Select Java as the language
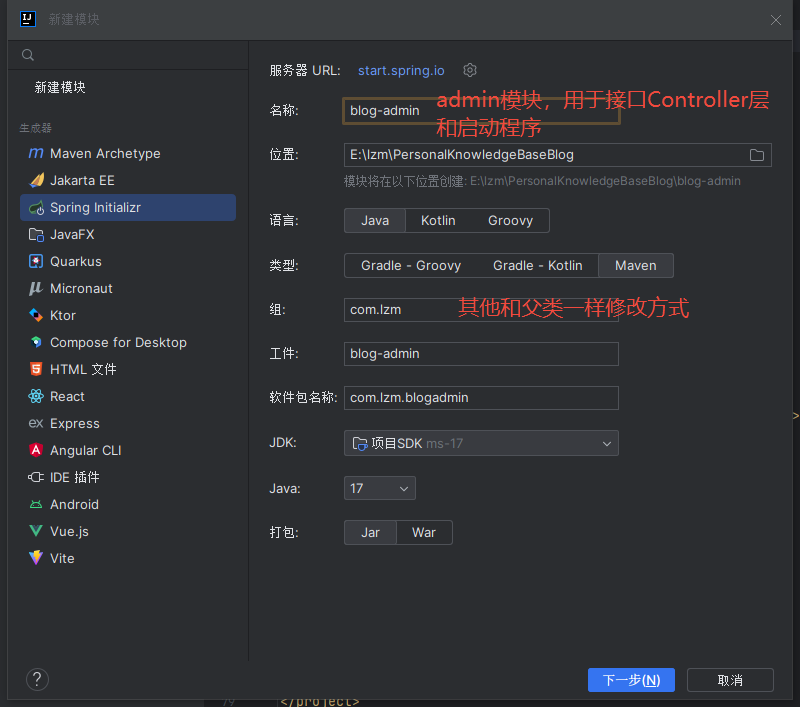The image size is (800, 707). (x=375, y=220)
